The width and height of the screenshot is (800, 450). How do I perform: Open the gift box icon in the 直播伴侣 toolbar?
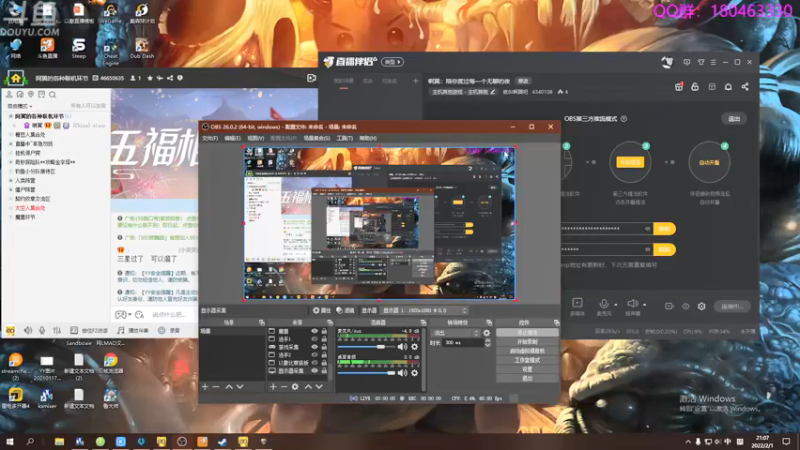pyautogui.click(x=679, y=87)
